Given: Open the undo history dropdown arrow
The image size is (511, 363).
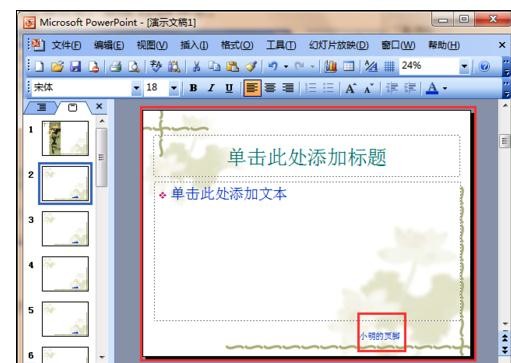Looking at the screenshot, I should tap(286, 67).
